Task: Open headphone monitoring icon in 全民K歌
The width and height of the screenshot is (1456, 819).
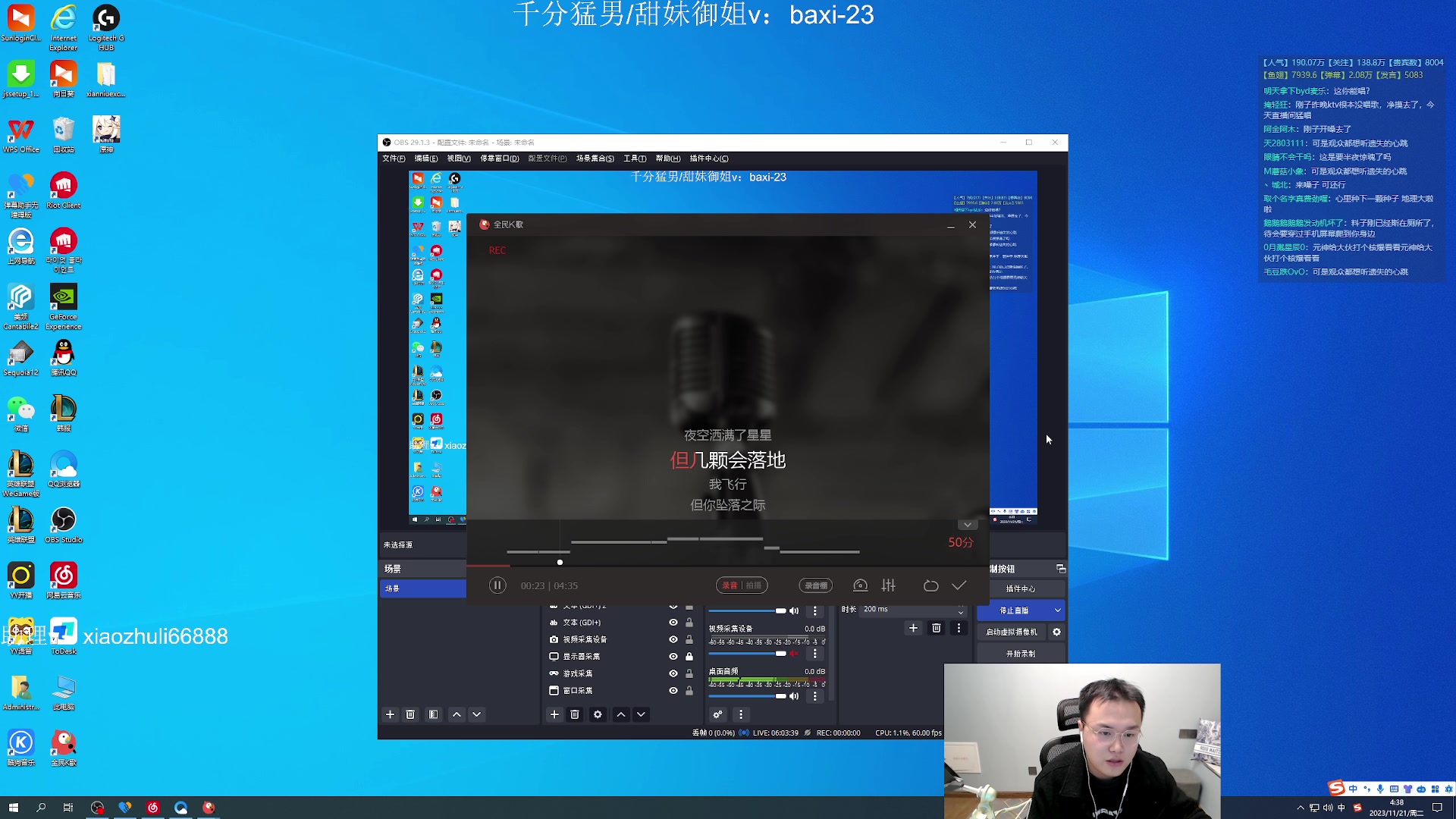Action: 861,585
